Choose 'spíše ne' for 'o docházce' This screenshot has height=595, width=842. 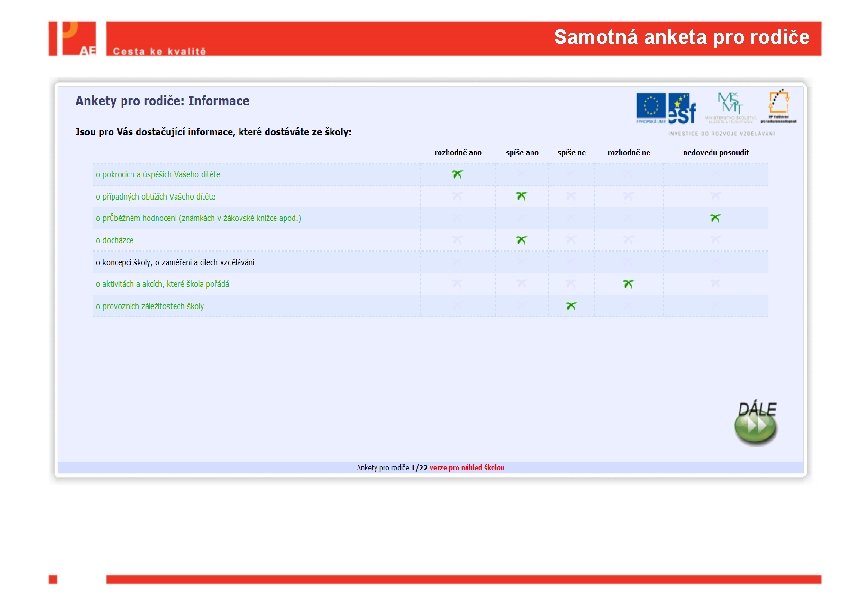[x=571, y=240]
